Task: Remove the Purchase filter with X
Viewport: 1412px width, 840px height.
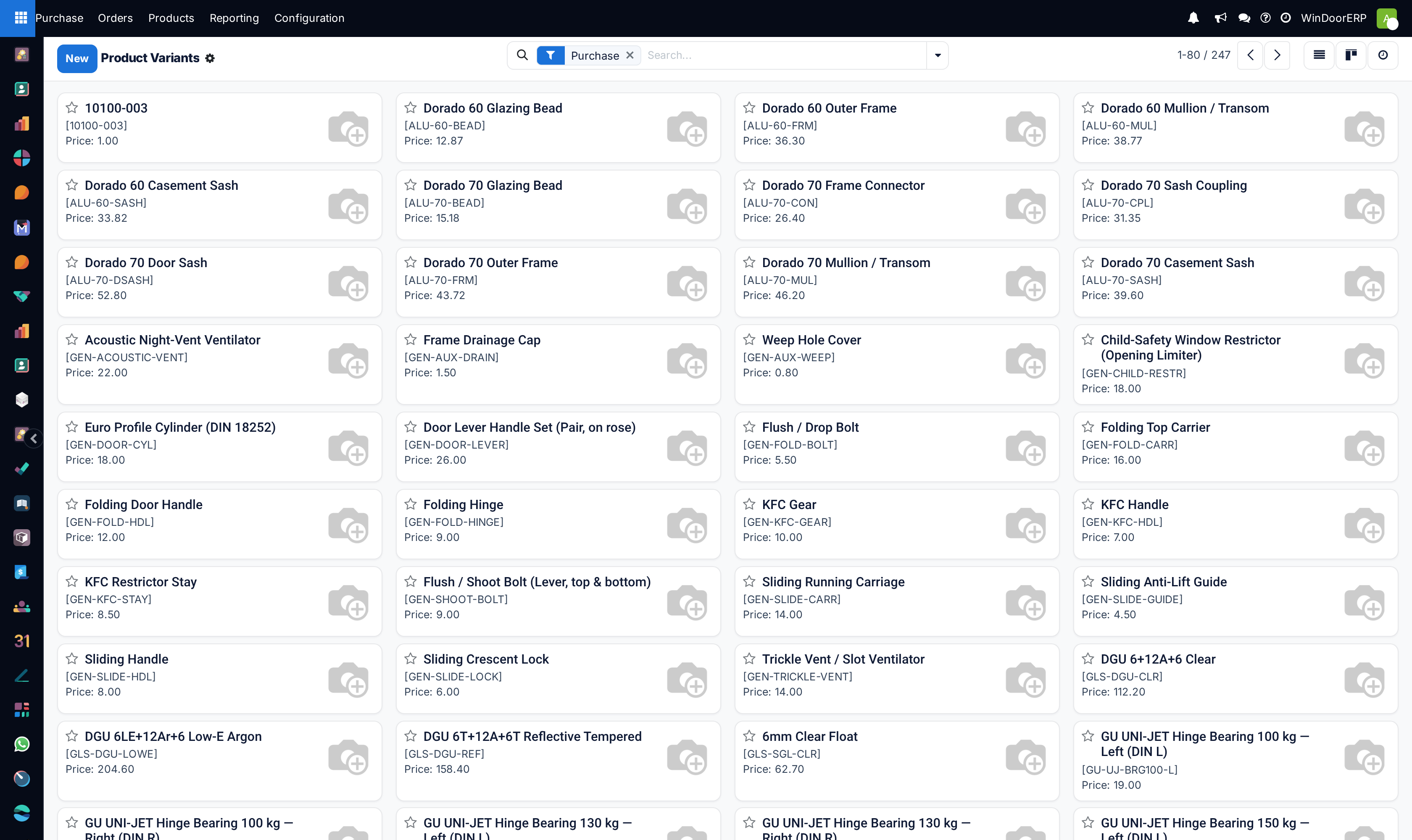Action: coord(630,55)
